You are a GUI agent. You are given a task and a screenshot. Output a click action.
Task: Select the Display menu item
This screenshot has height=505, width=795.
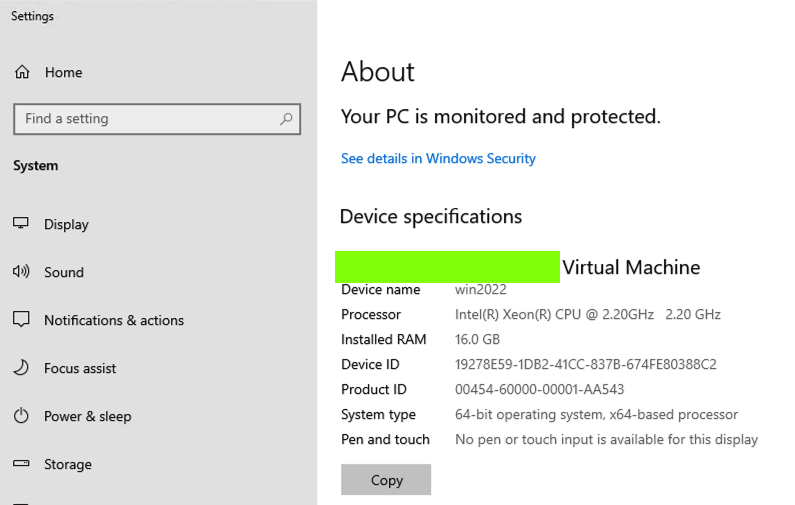(66, 224)
